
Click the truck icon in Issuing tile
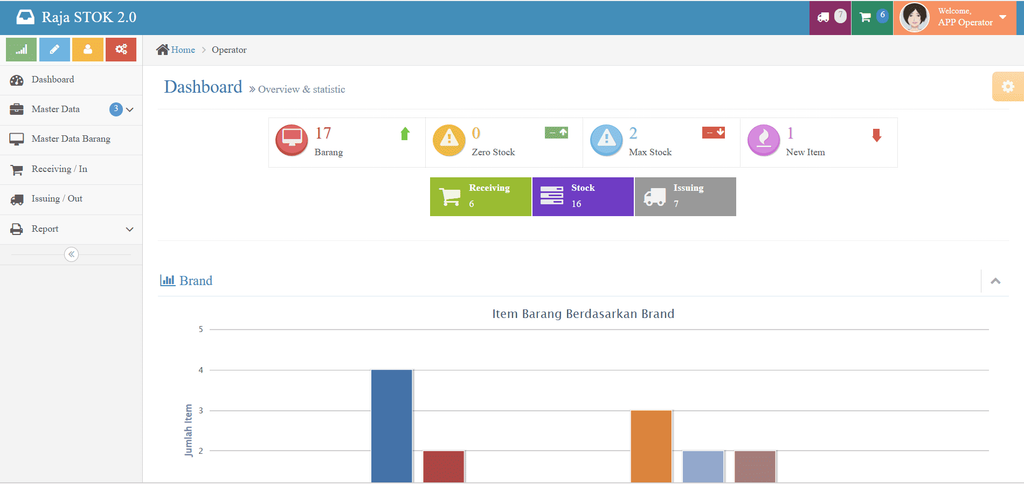click(654, 197)
